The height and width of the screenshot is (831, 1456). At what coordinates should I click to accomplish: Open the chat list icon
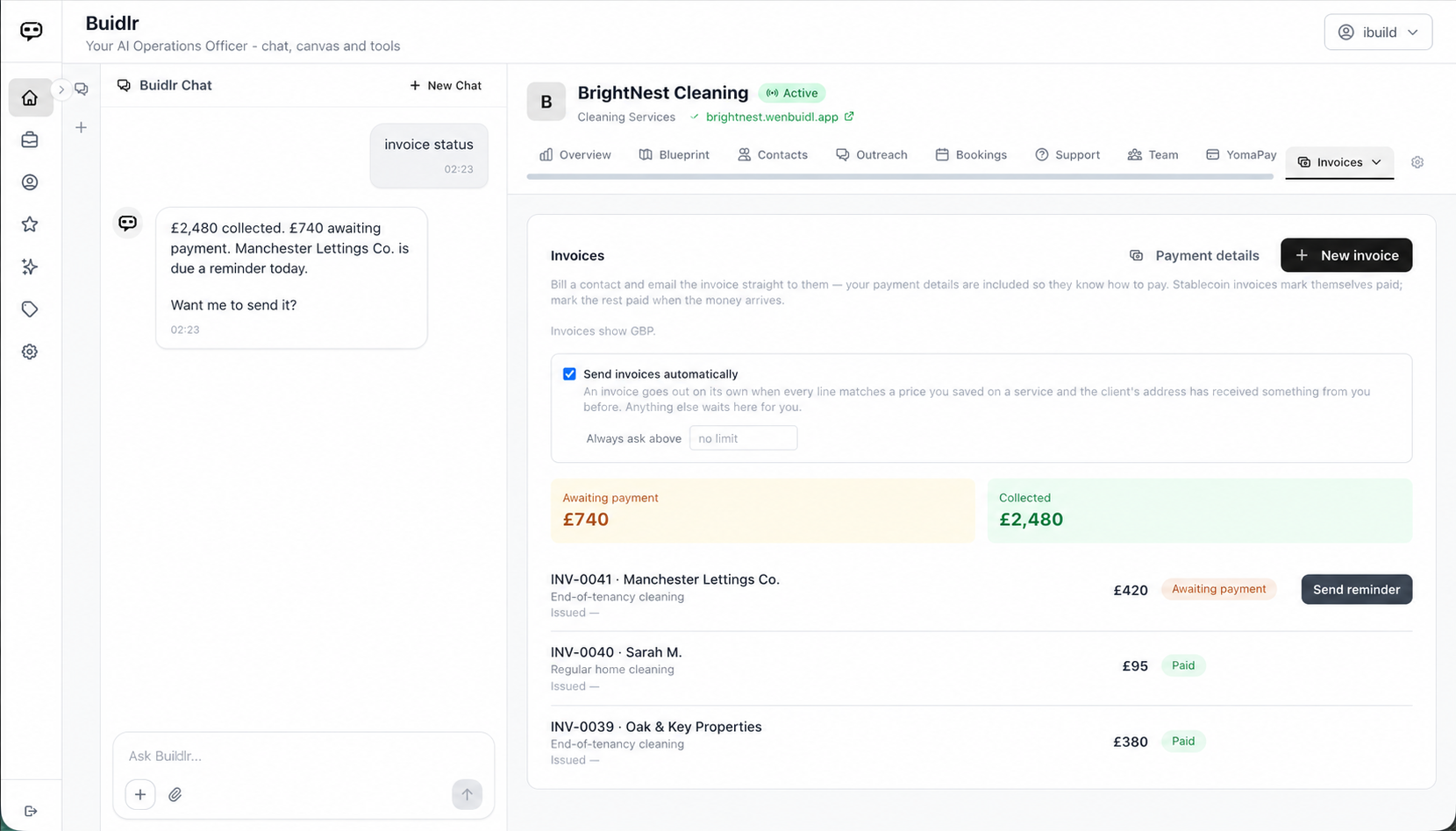[x=82, y=89]
